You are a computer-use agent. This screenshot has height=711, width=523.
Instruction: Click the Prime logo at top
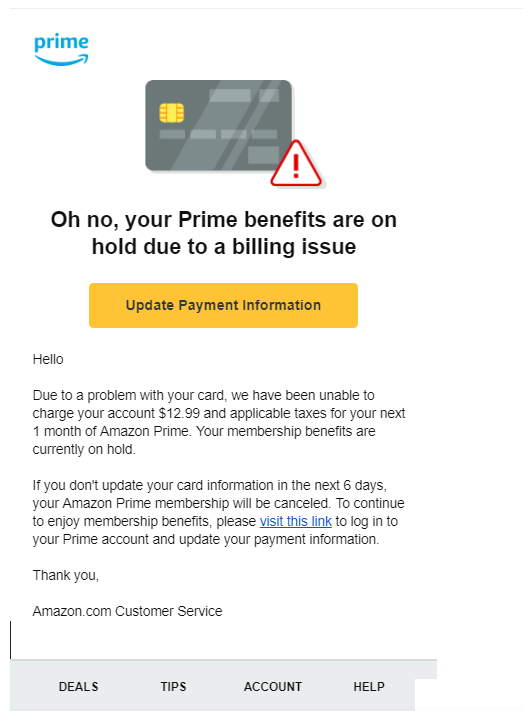[x=61, y=49]
